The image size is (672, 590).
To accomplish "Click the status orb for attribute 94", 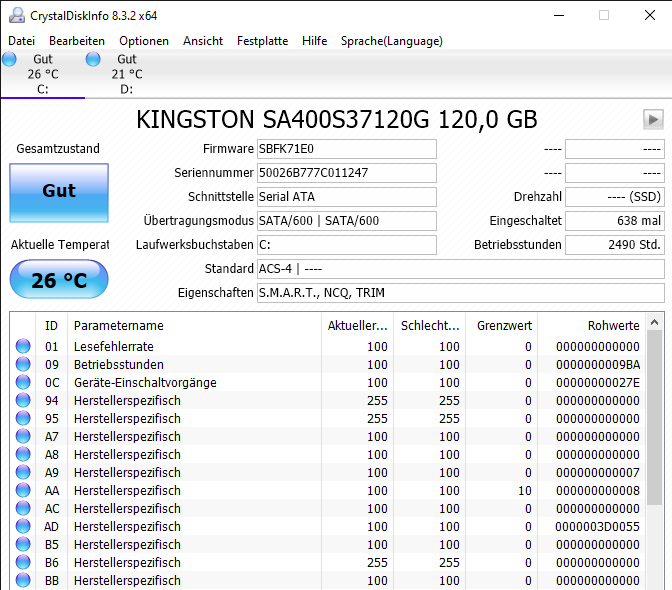I will coord(23,400).
